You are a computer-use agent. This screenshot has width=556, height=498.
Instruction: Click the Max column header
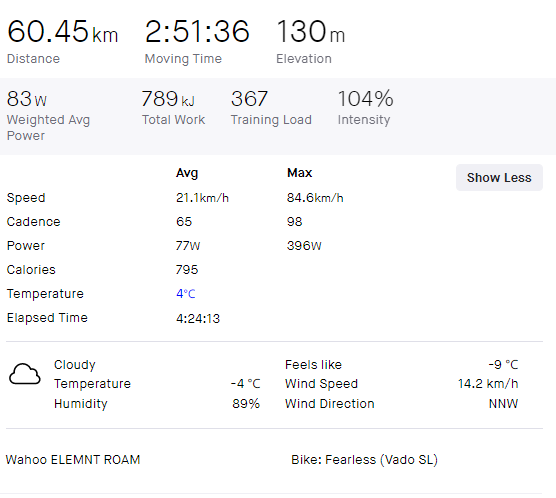[x=300, y=173]
